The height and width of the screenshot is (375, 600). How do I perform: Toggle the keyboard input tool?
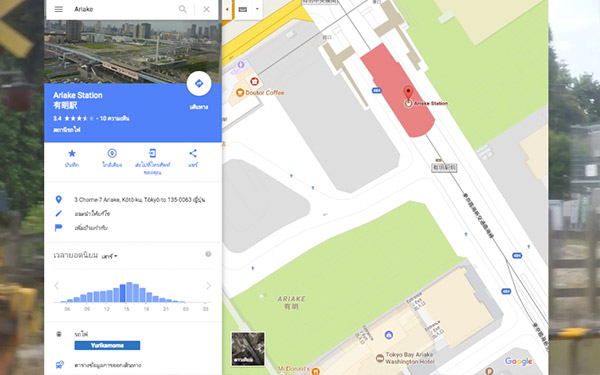click(x=243, y=9)
